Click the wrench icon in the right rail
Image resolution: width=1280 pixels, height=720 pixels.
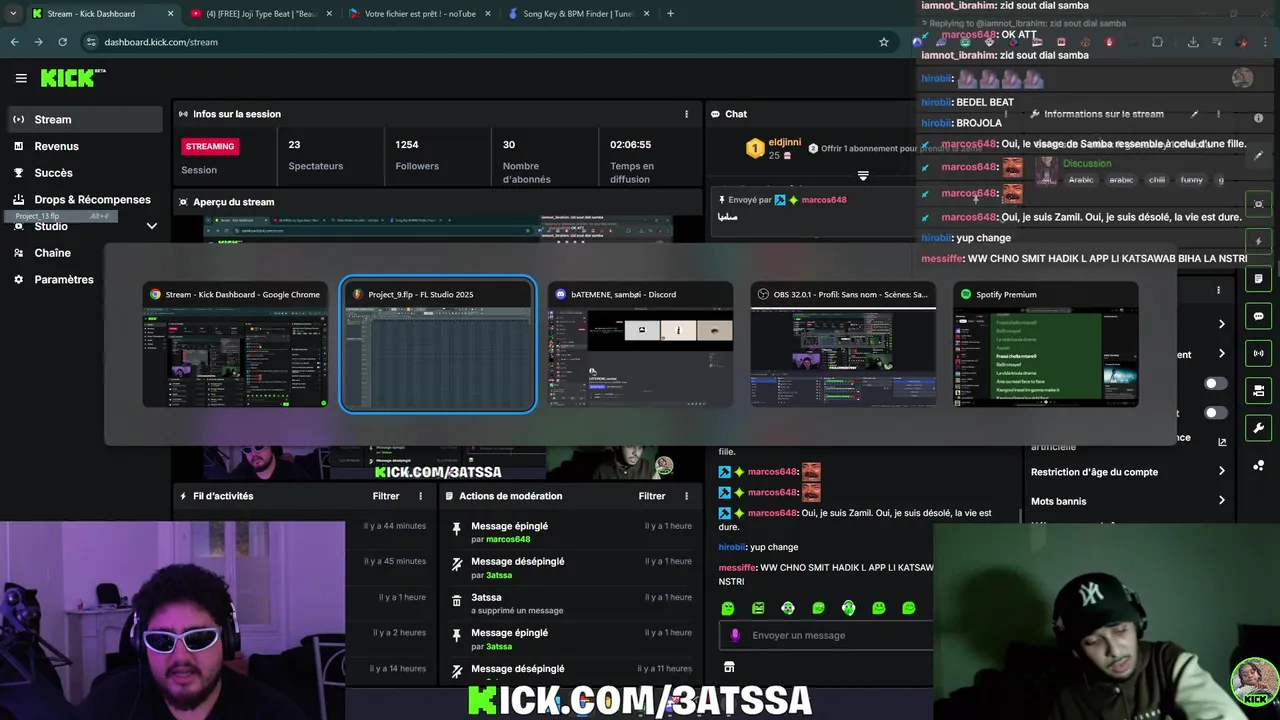pyautogui.click(x=1259, y=428)
